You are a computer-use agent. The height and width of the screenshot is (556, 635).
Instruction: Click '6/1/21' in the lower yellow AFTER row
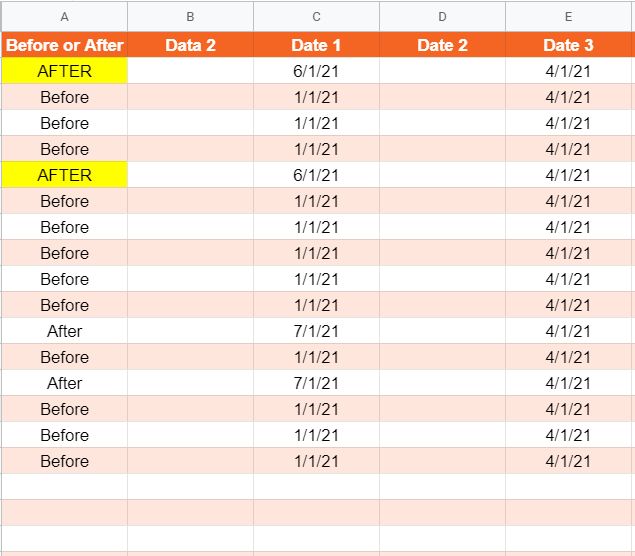coord(316,175)
